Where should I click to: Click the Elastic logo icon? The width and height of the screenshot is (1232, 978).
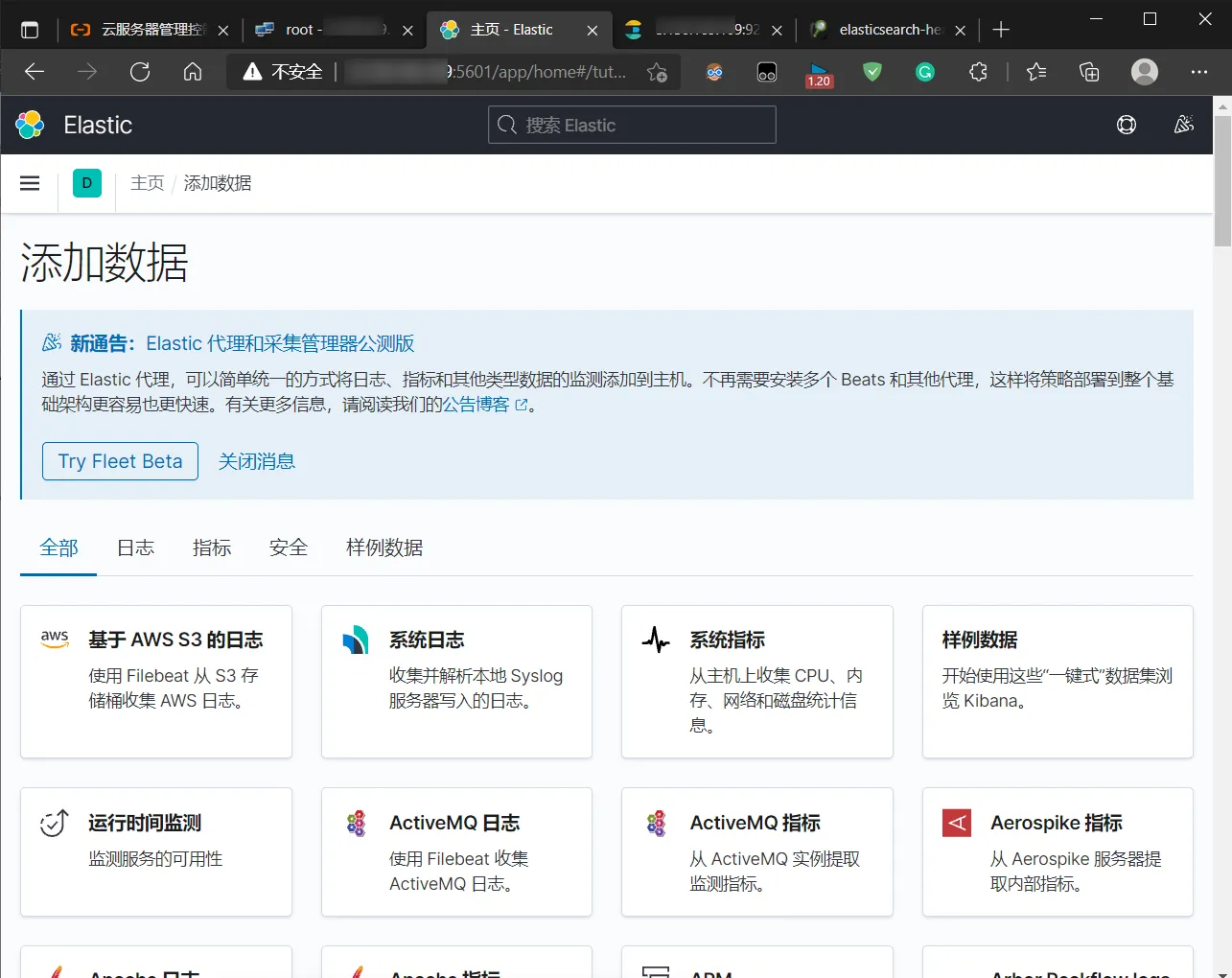(x=30, y=125)
